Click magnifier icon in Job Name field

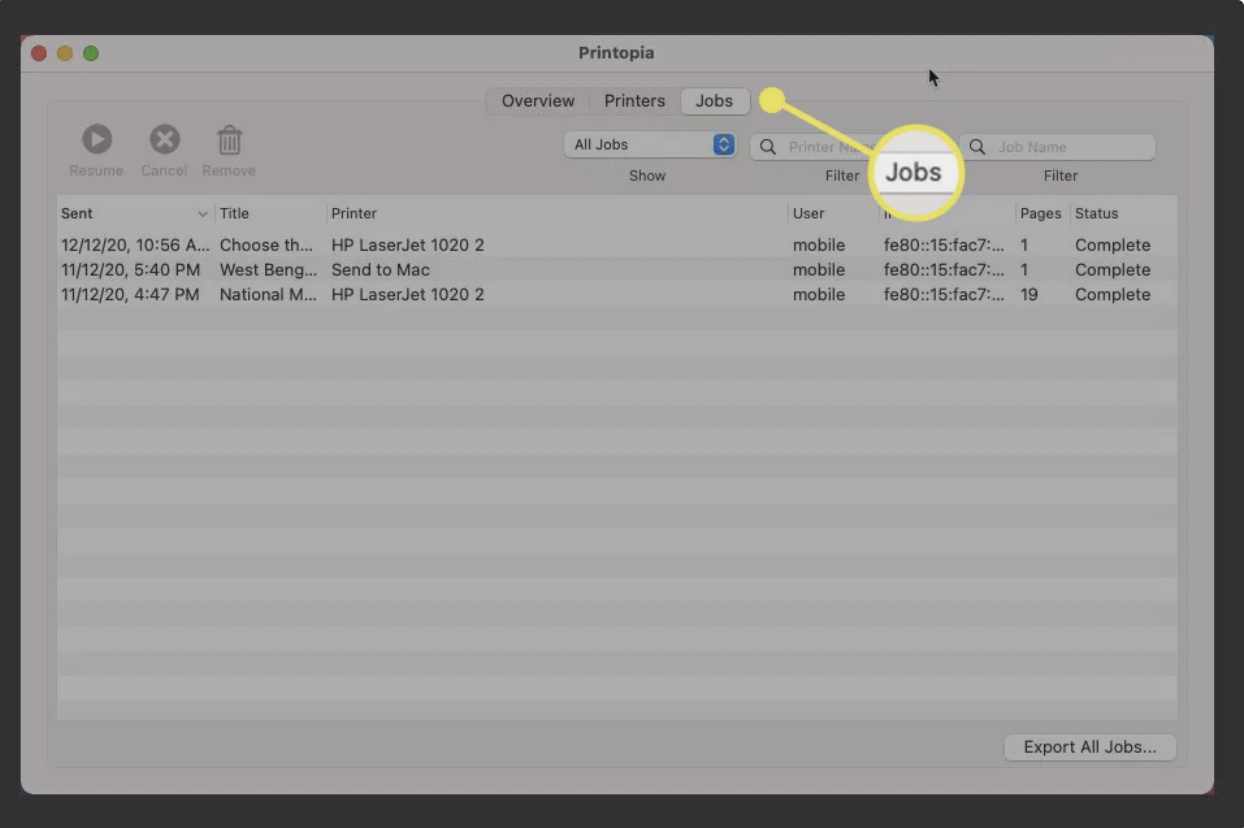point(978,147)
